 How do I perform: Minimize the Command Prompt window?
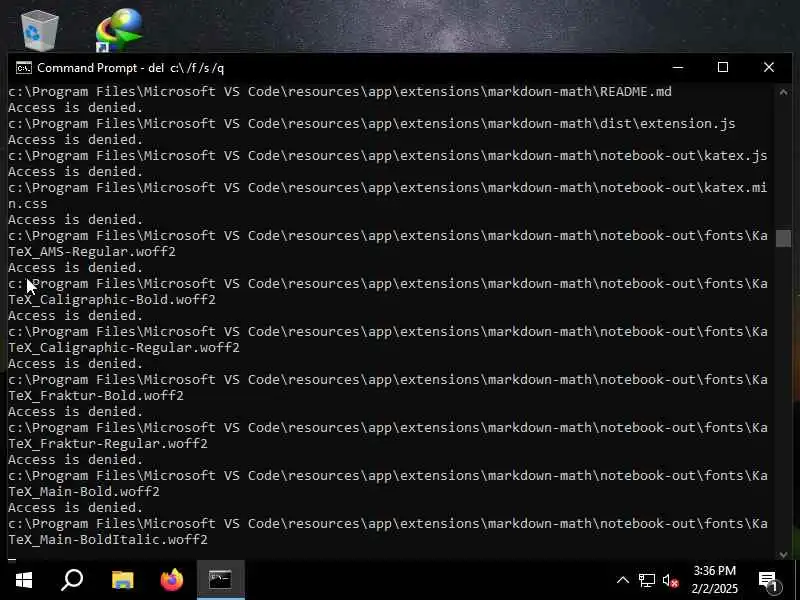coord(678,67)
